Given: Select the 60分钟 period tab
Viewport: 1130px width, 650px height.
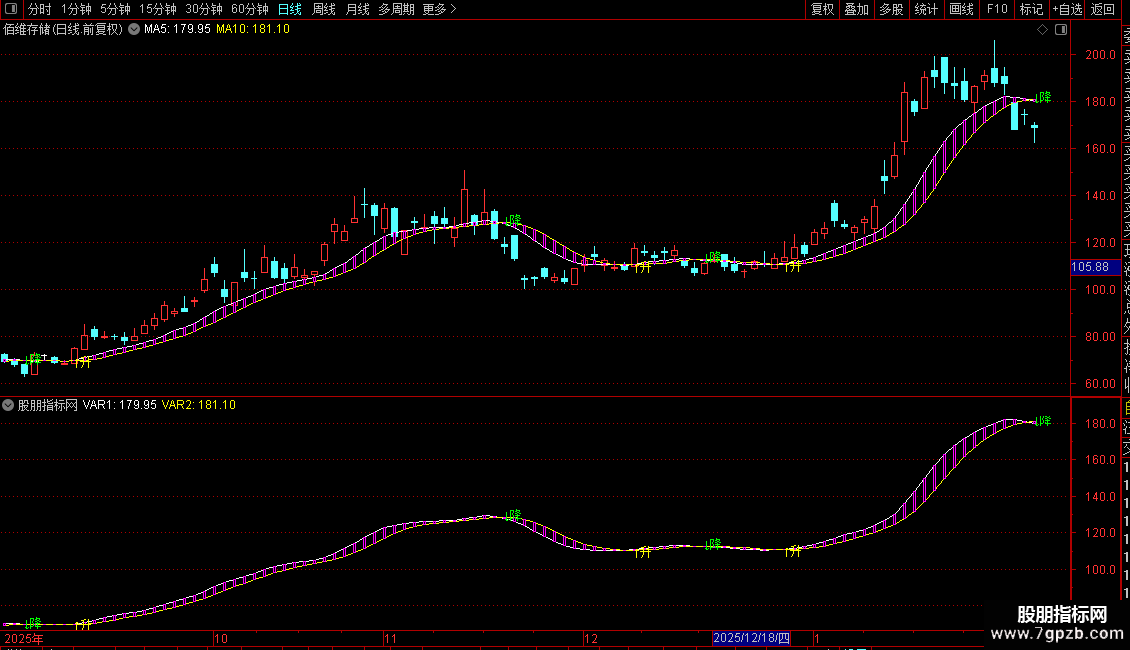Looking at the screenshot, I should (250, 9).
